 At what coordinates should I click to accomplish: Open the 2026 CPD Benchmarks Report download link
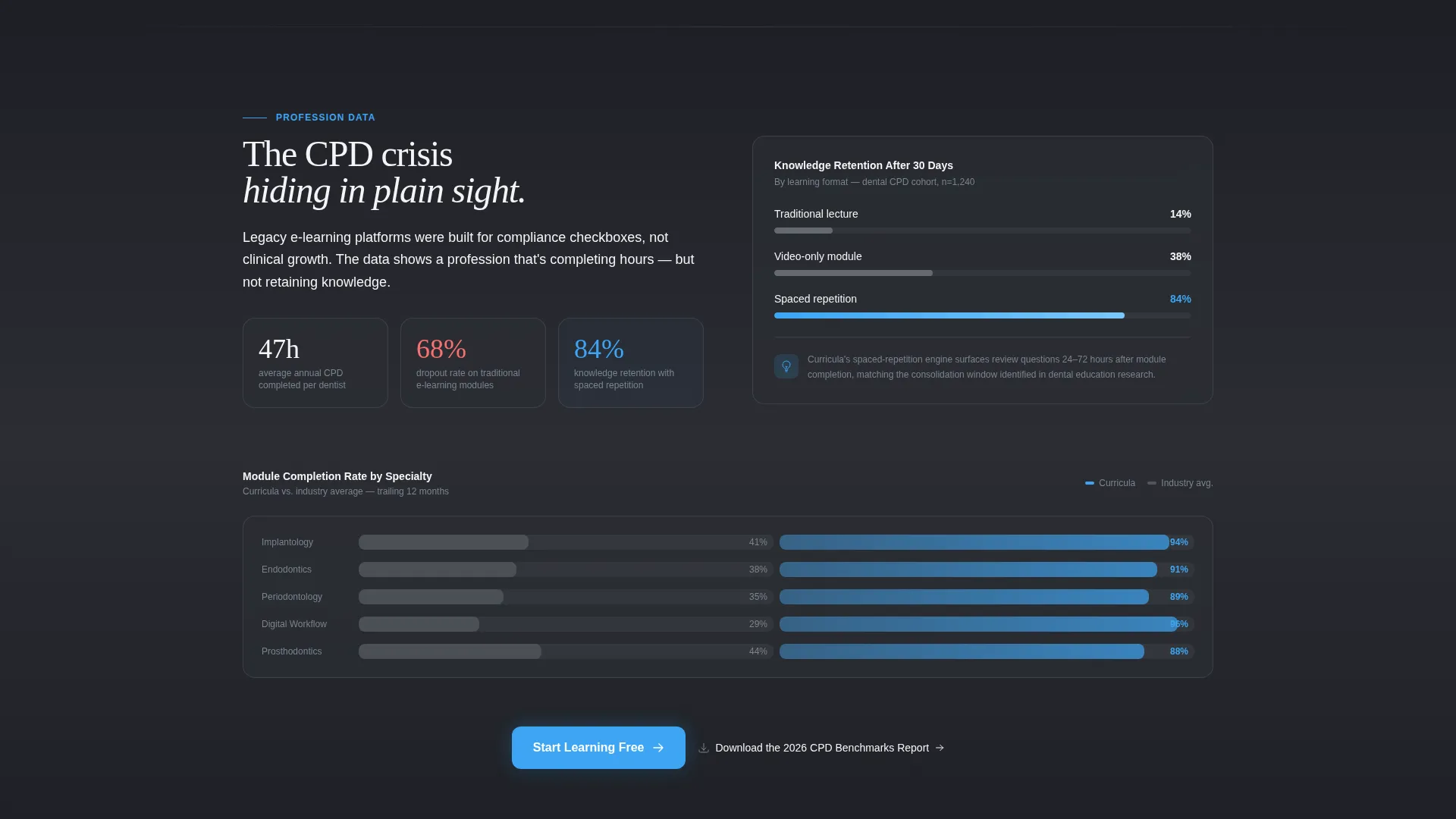[x=821, y=748]
